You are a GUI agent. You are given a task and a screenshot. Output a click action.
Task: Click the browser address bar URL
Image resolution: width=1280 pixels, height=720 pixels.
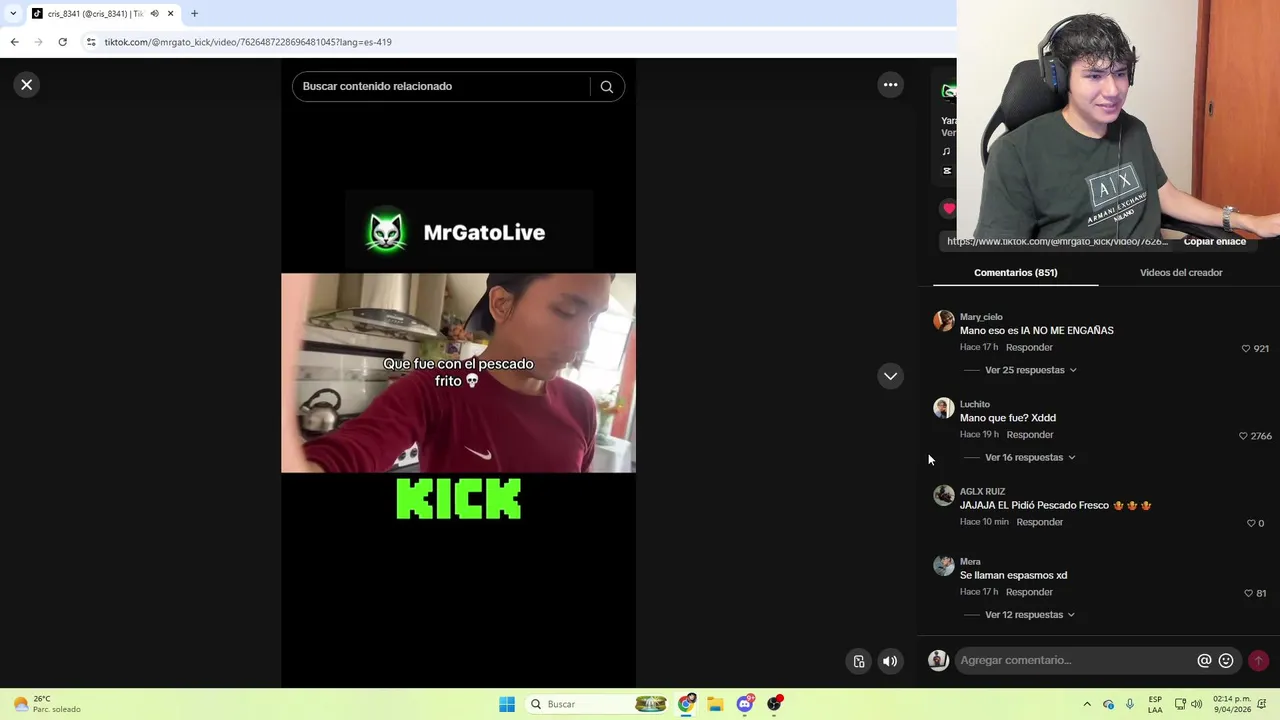(x=248, y=42)
